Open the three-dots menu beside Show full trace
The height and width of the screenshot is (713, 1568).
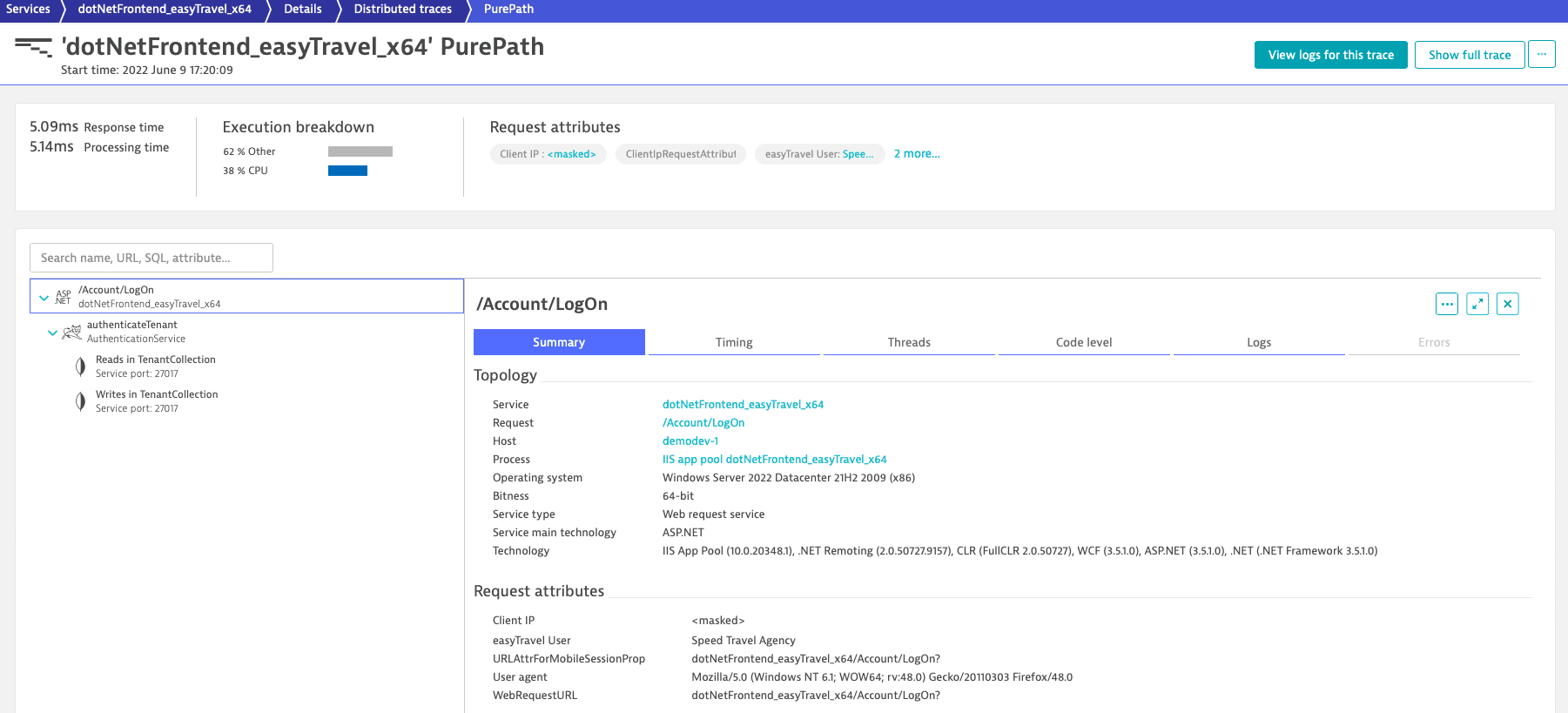pyautogui.click(x=1541, y=54)
